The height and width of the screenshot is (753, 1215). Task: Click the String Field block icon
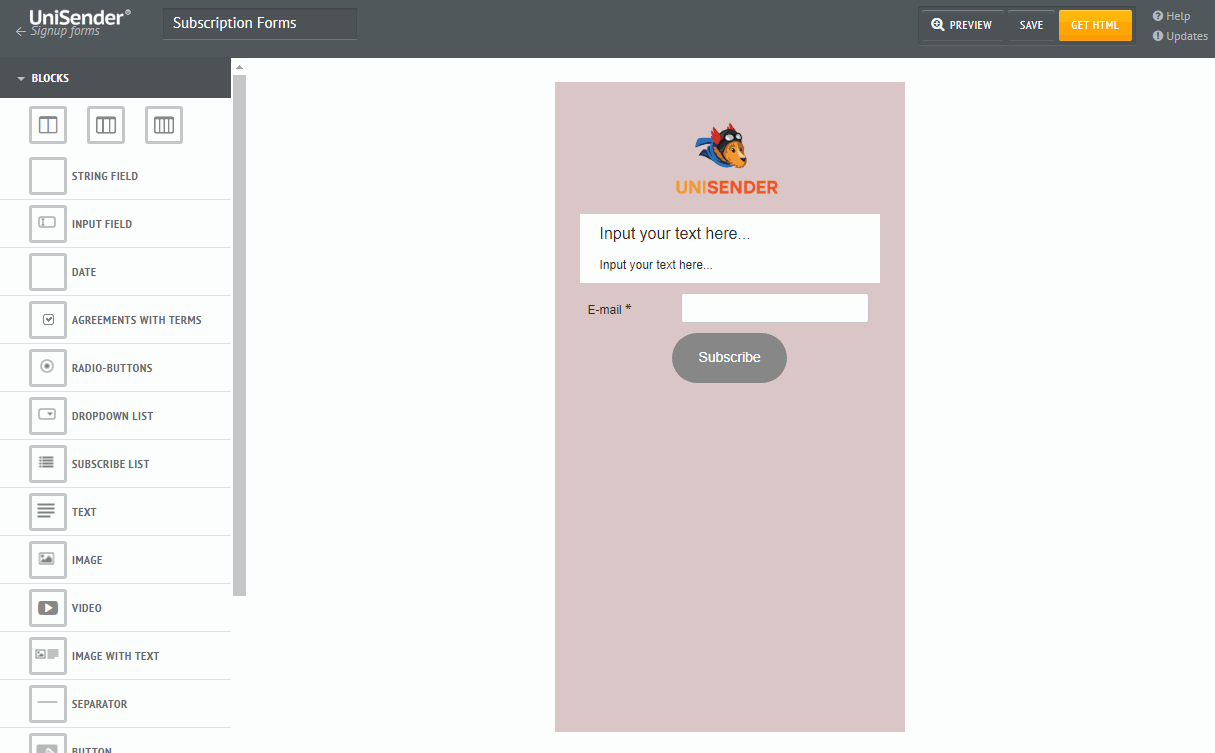coord(48,176)
